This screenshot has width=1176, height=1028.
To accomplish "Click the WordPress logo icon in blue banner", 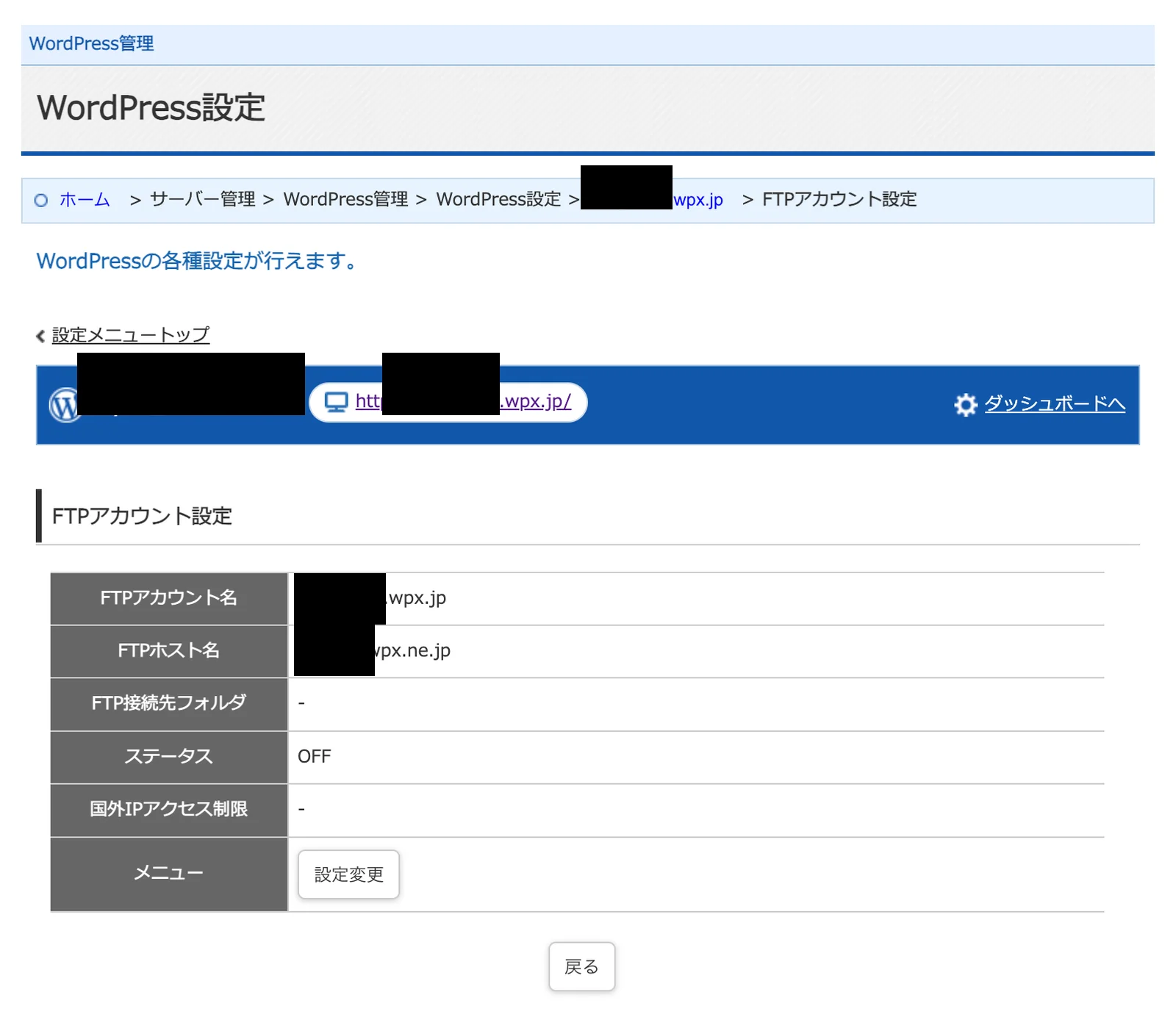I will 64,405.
